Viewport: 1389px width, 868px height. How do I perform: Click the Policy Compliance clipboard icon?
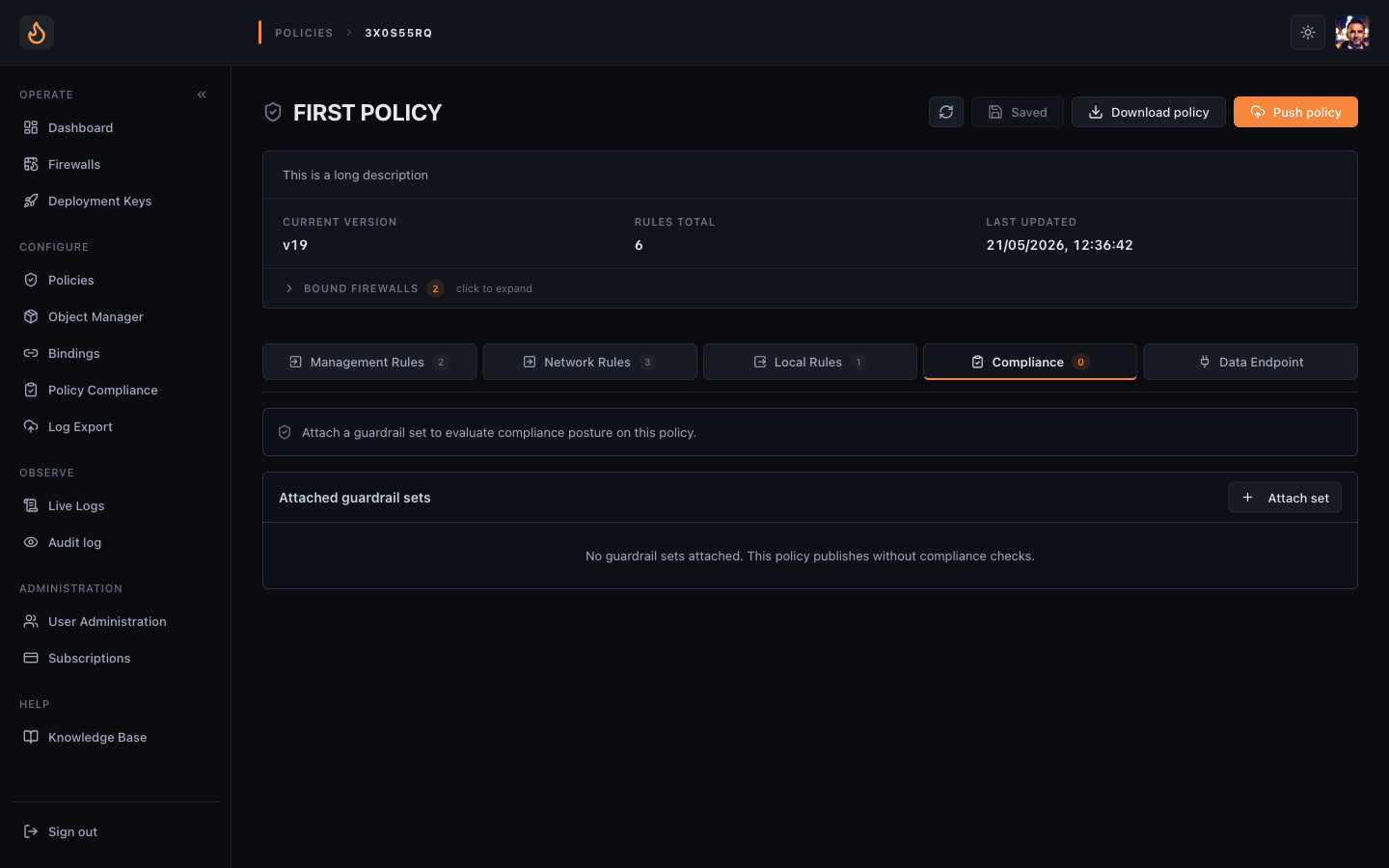click(31, 390)
